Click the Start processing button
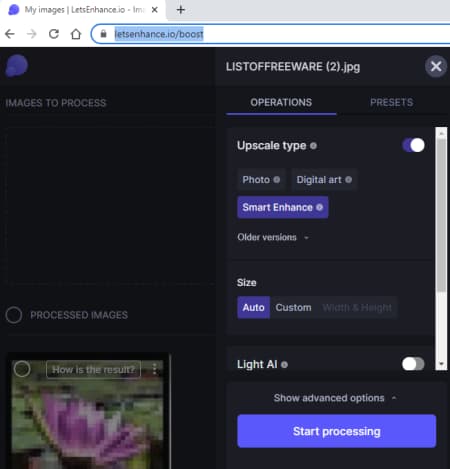450x469 pixels. pos(336,431)
